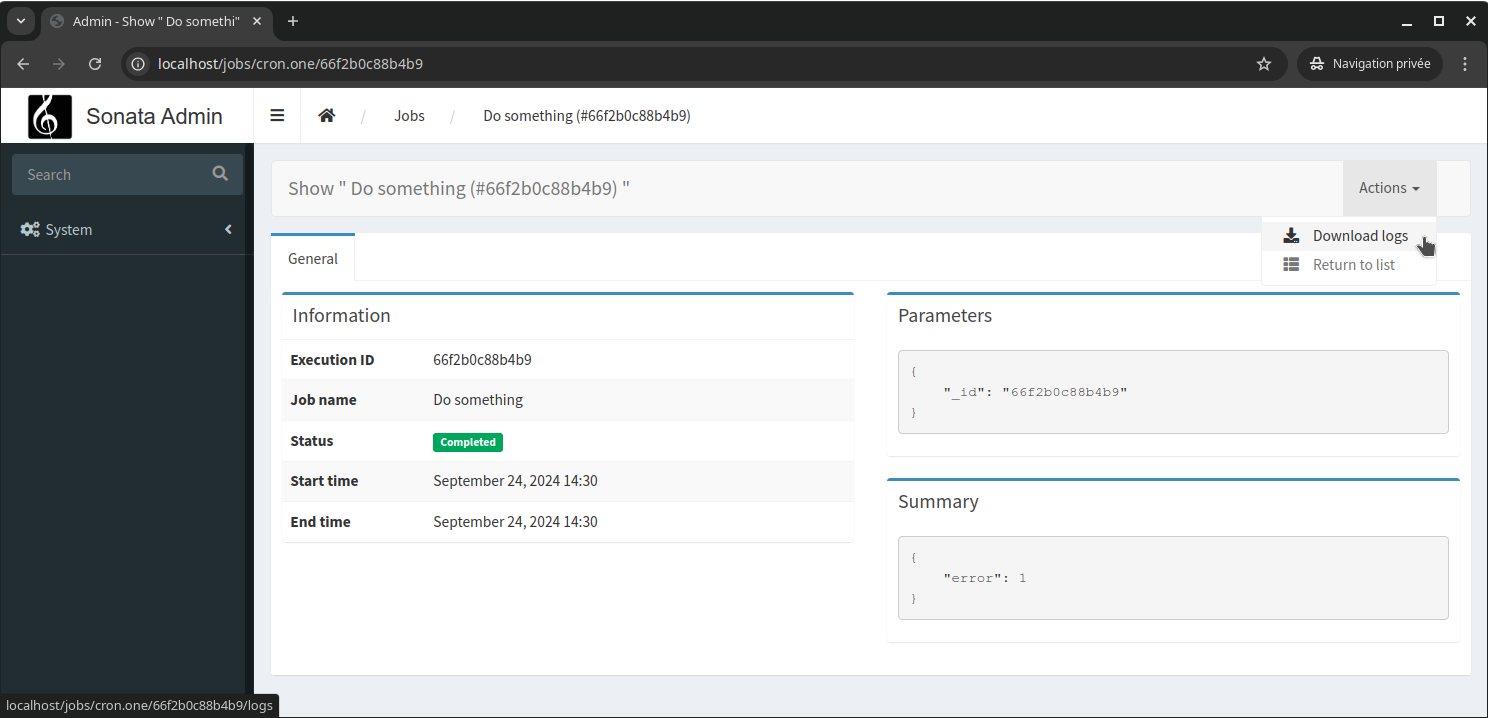Open the browser three-dot menu
Image resolution: width=1488 pixels, height=718 pixels.
(1465, 64)
